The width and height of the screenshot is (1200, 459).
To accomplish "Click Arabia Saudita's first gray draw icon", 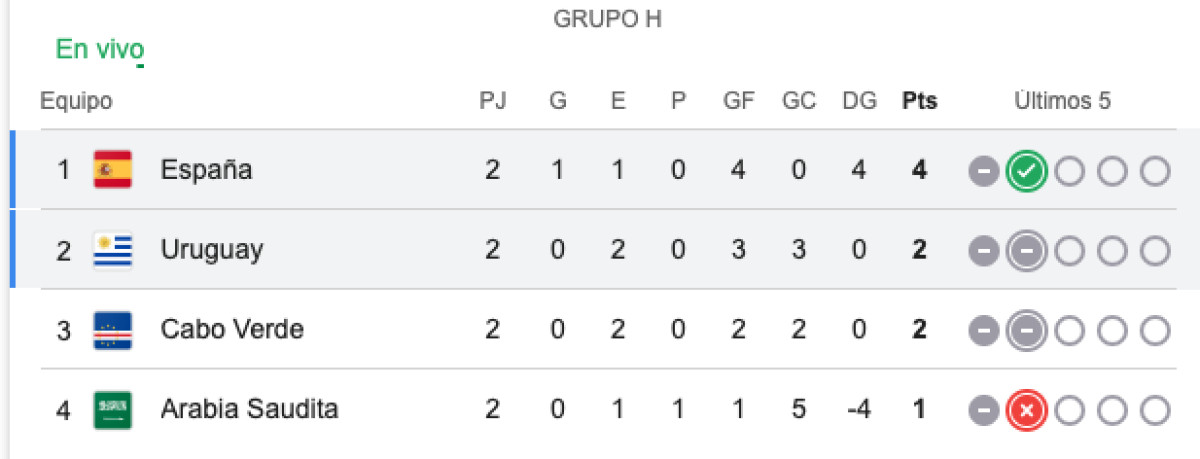I will tap(984, 410).
